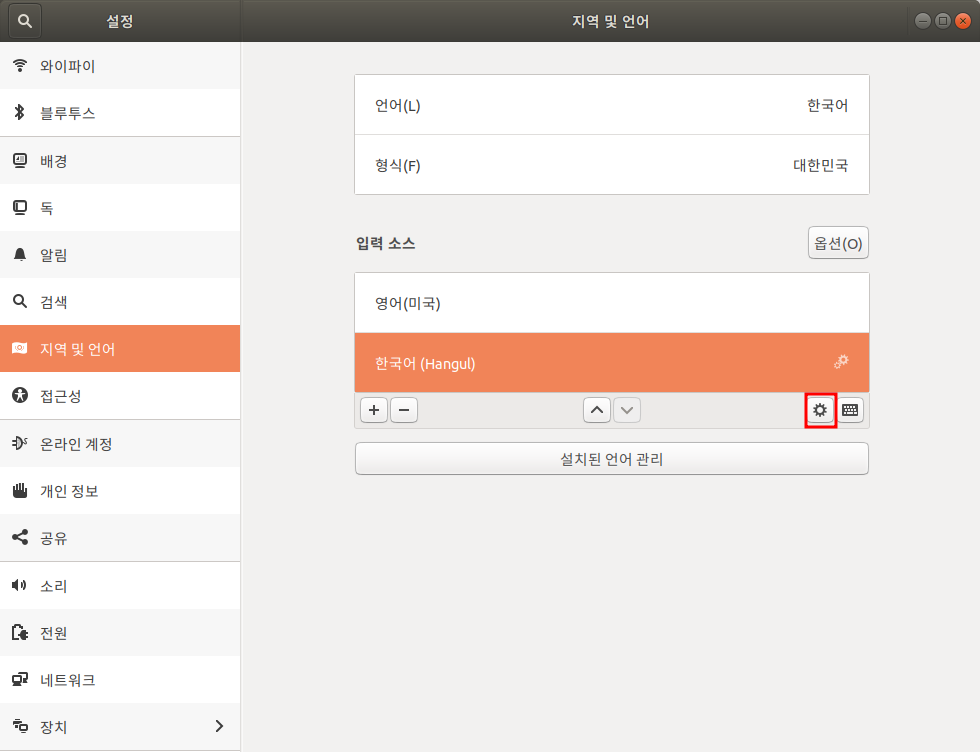Click the speaker icon next to 소리
Image resolution: width=980 pixels, height=752 pixels.
[20, 585]
